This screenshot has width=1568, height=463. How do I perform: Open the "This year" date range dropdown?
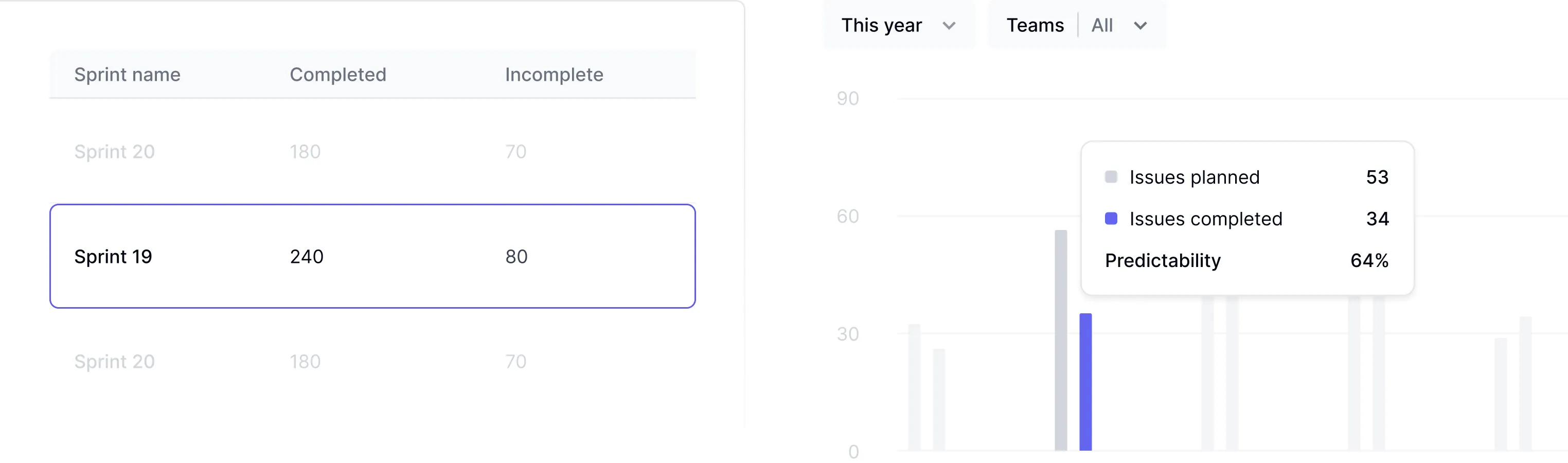tap(898, 26)
